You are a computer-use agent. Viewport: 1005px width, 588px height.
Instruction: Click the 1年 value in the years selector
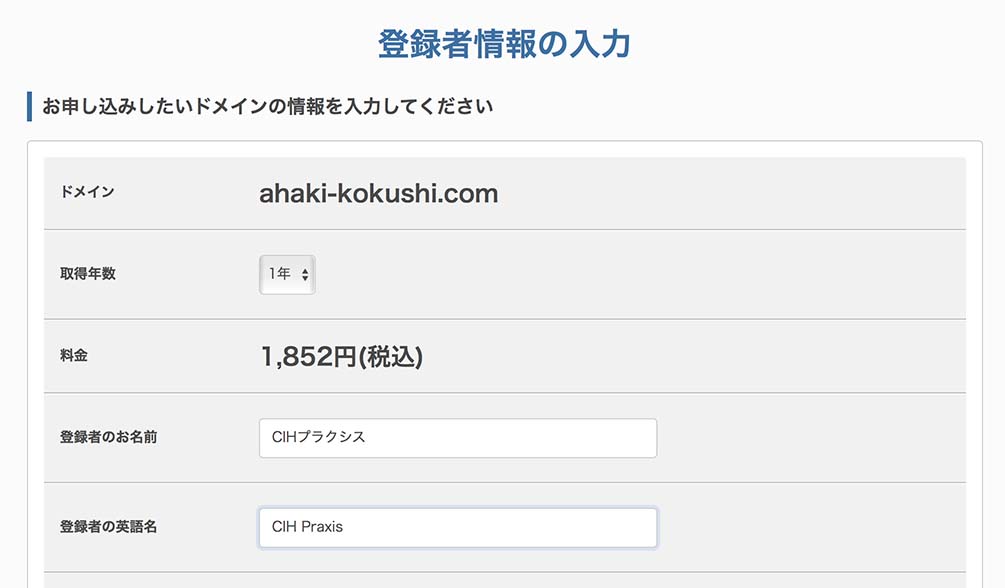279,274
